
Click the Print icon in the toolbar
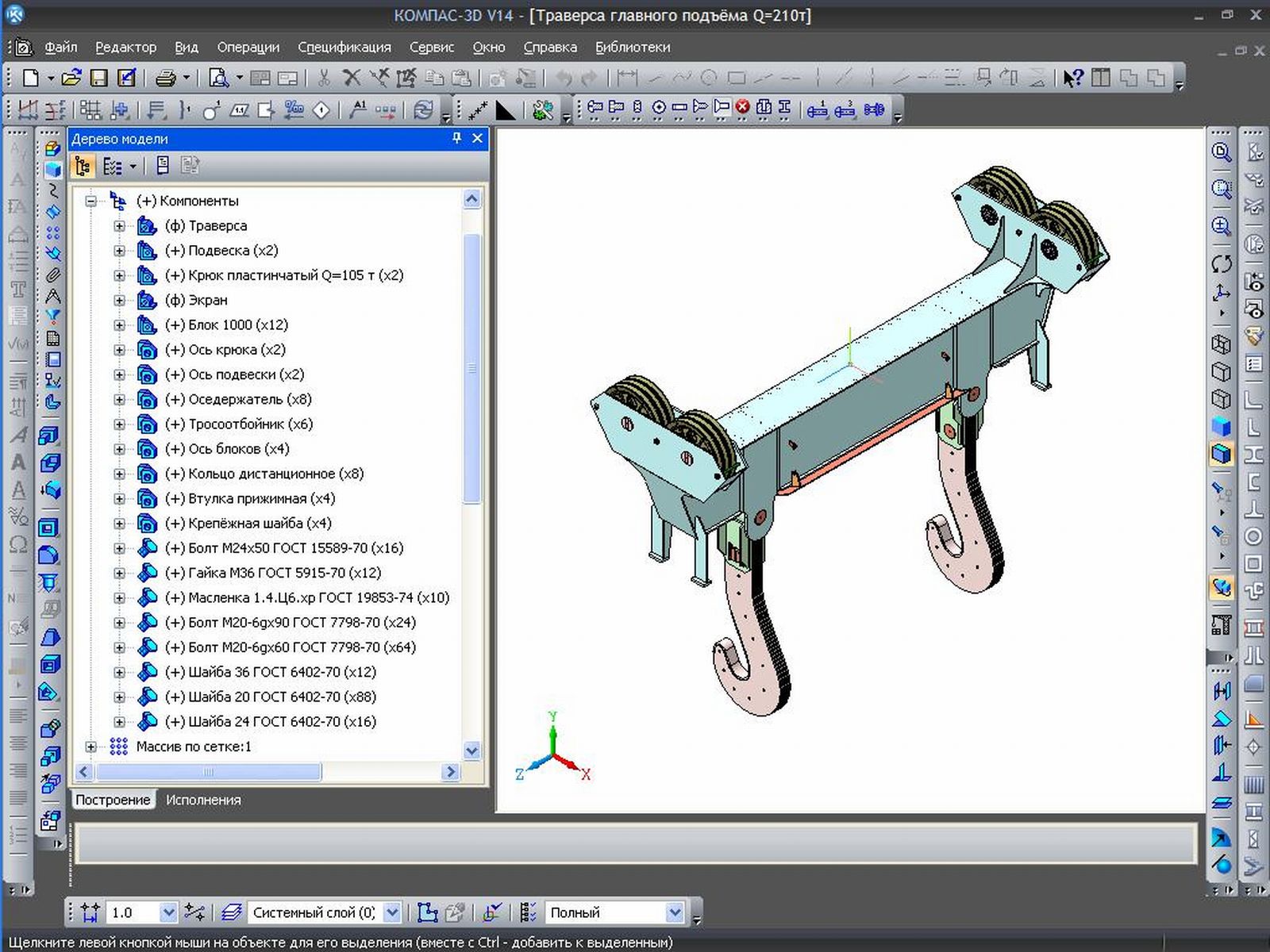(x=165, y=78)
